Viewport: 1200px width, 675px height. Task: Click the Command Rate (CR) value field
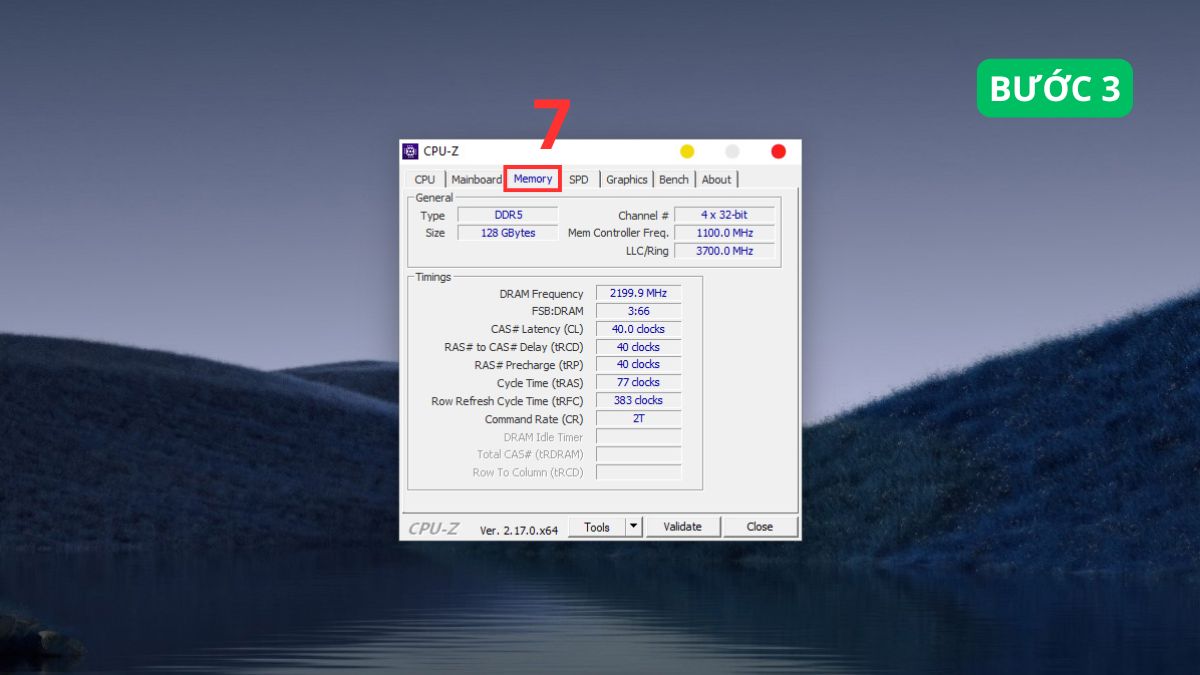pyautogui.click(x=638, y=418)
